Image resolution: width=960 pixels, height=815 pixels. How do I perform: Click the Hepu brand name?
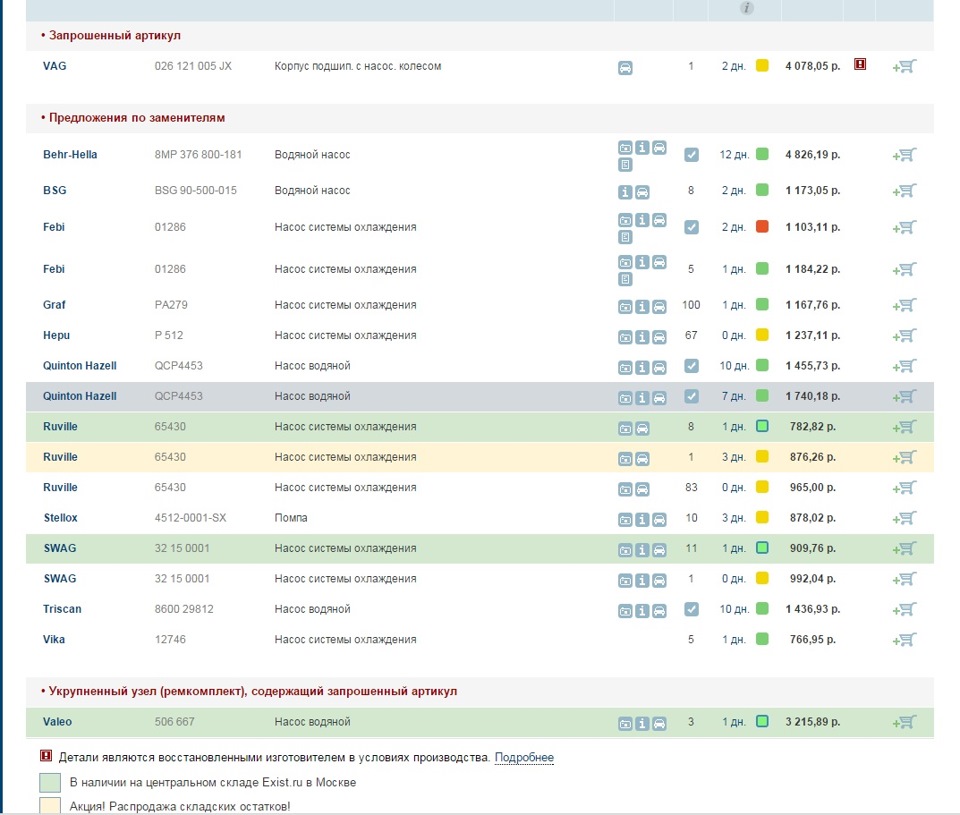tap(57, 335)
